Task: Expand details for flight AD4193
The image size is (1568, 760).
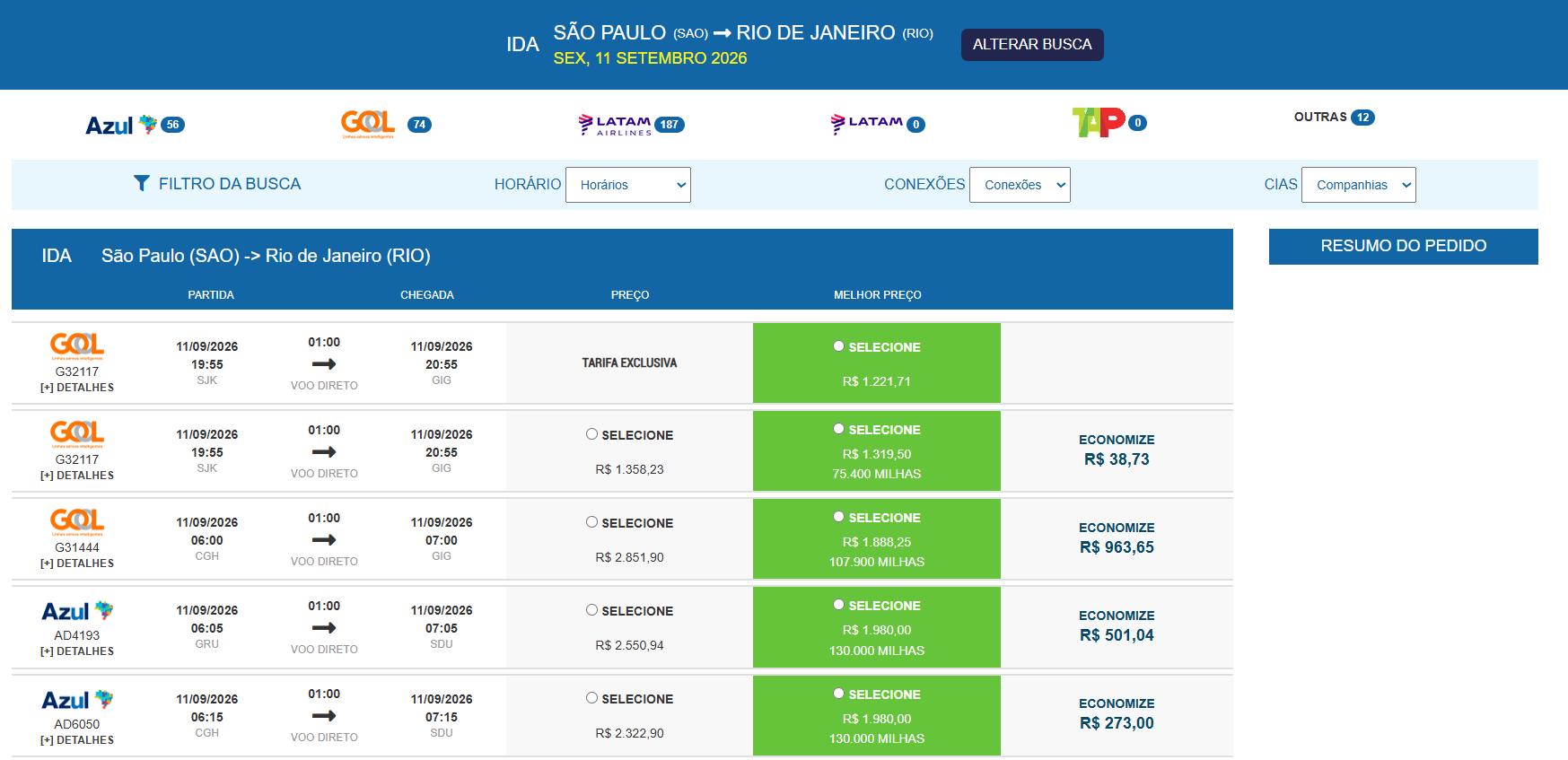Action: click(77, 651)
